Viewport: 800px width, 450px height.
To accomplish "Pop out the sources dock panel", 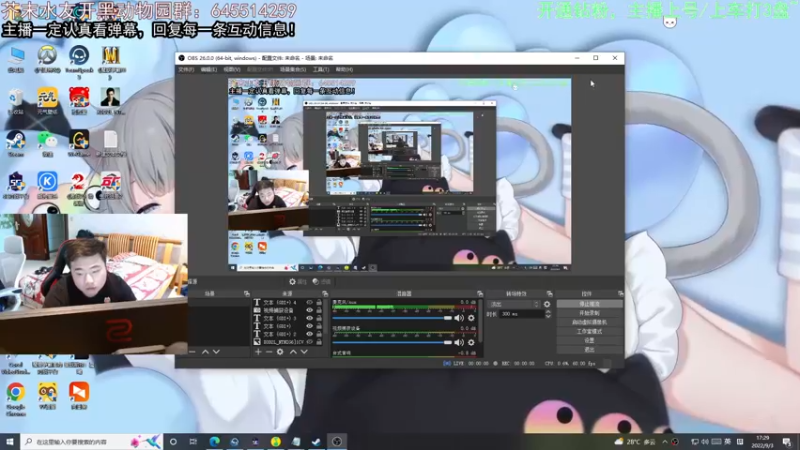I will coord(325,293).
